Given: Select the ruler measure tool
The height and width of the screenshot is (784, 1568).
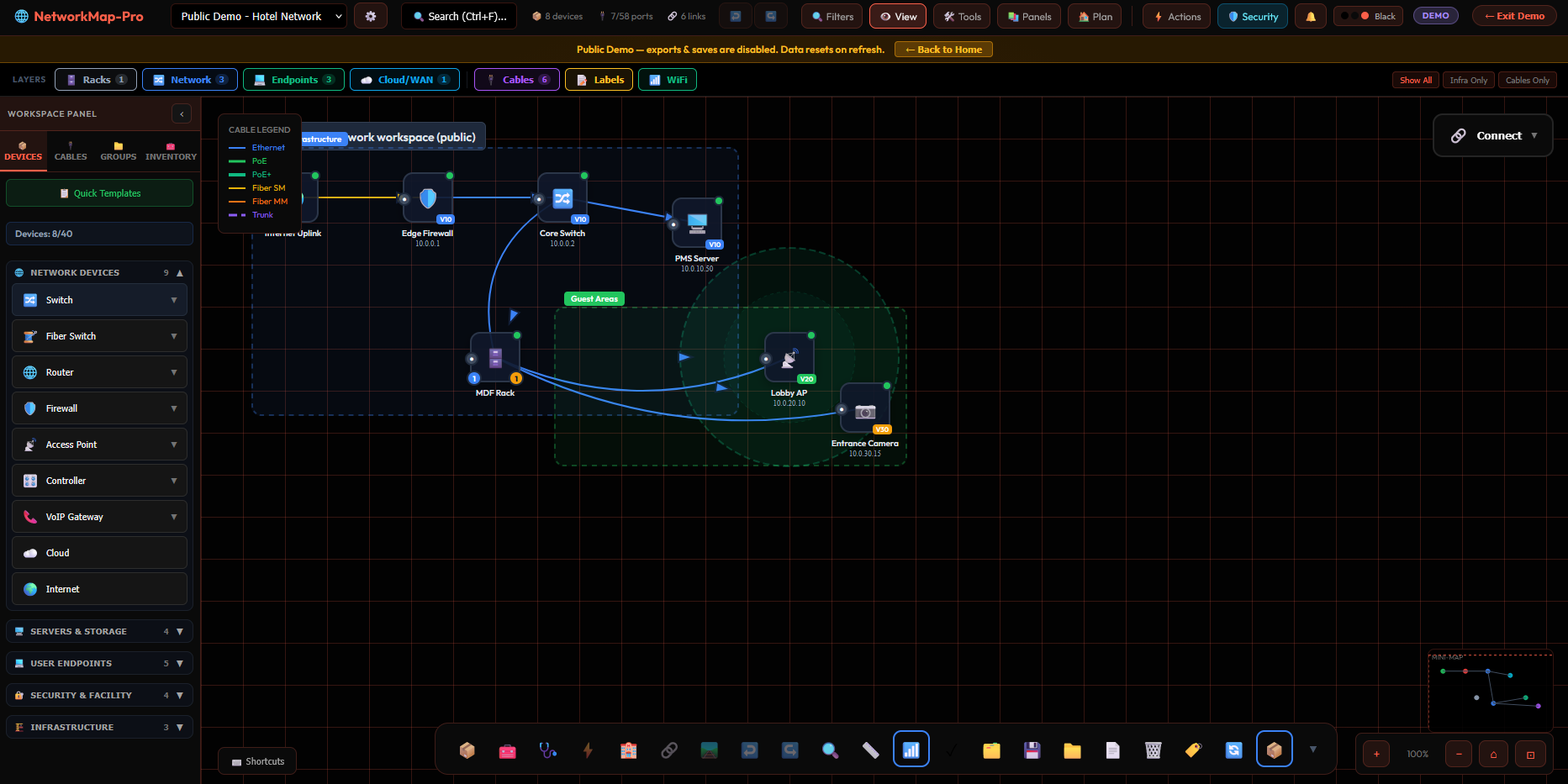Looking at the screenshot, I should click(x=869, y=749).
